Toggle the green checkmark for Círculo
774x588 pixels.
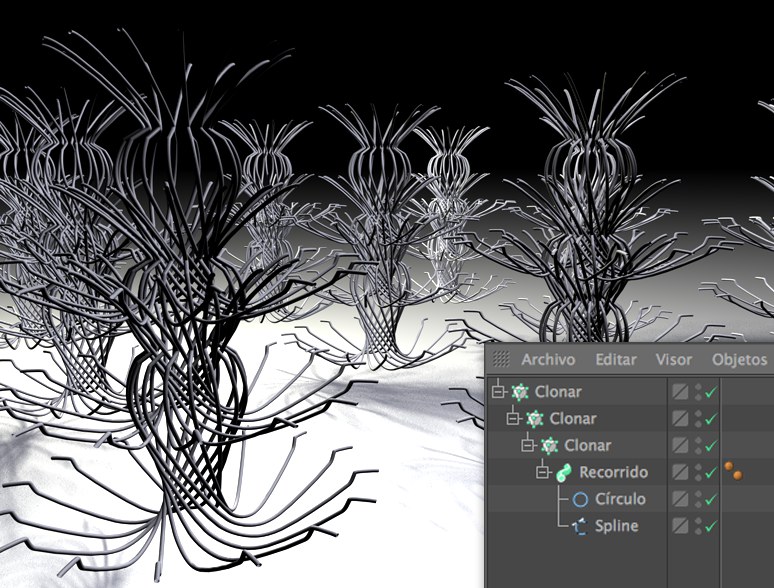click(711, 499)
